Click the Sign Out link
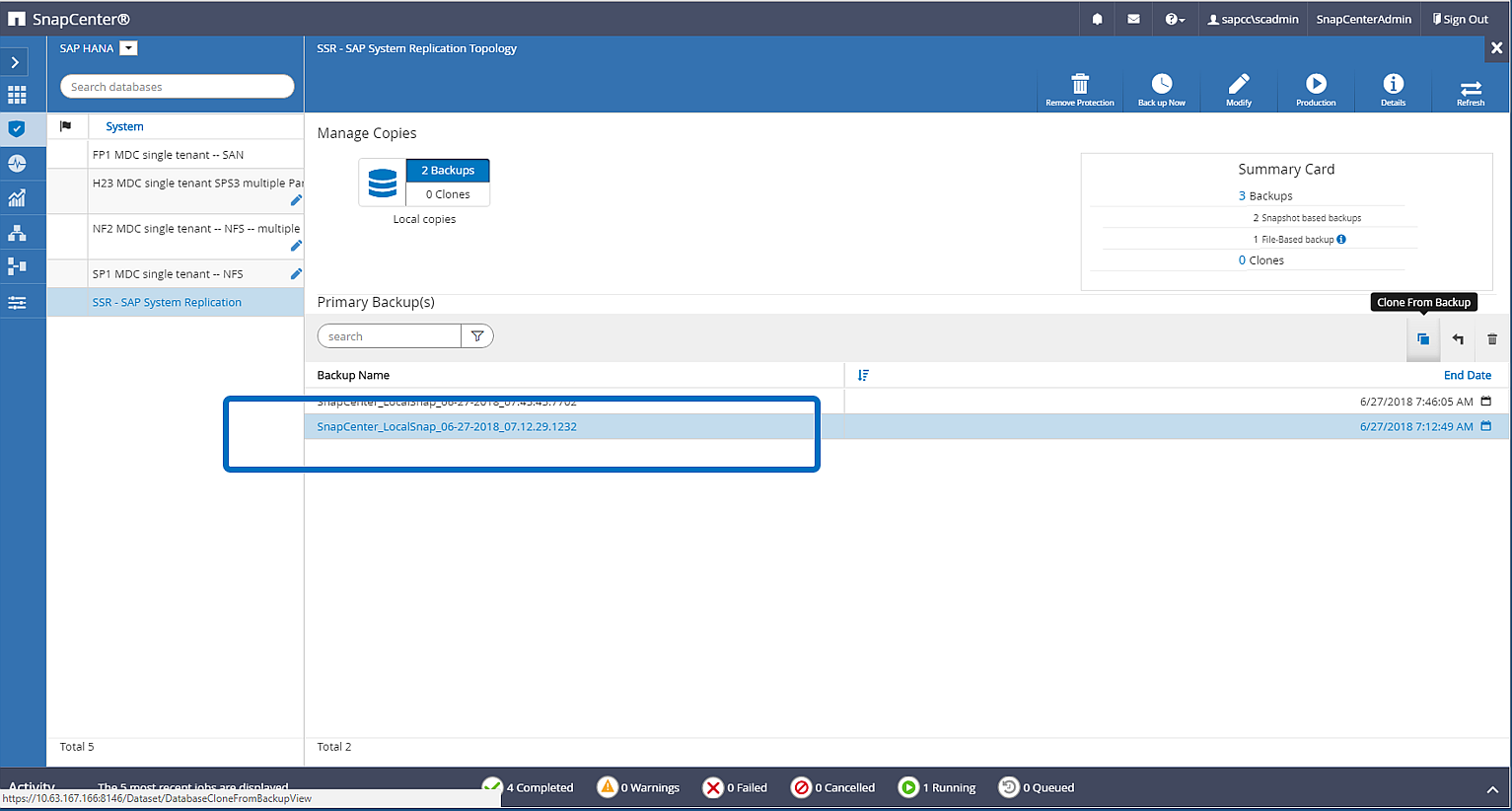 1461,19
